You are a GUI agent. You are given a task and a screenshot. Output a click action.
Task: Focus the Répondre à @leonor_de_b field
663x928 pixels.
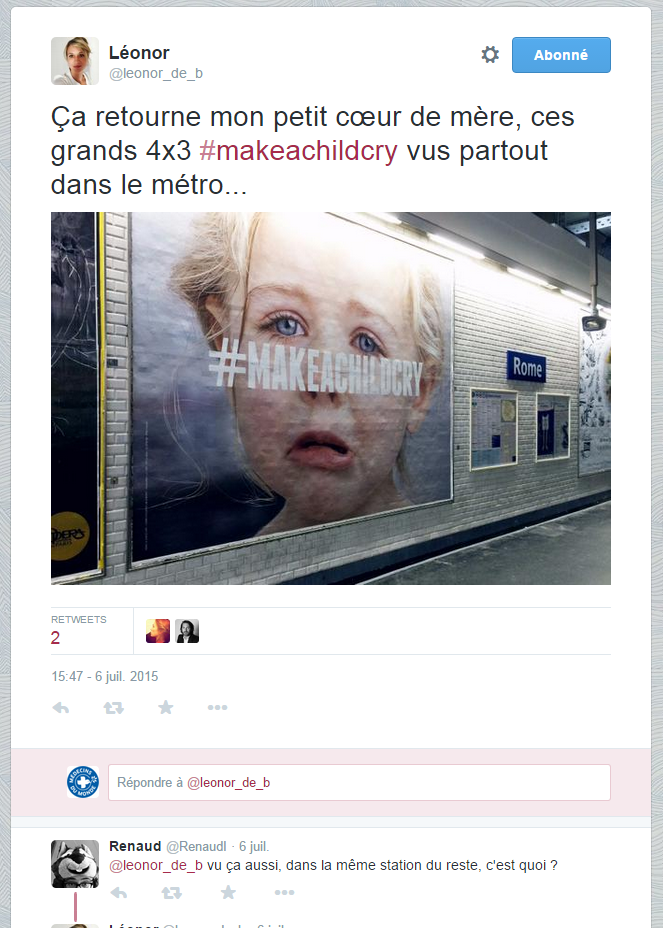click(x=359, y=782)
